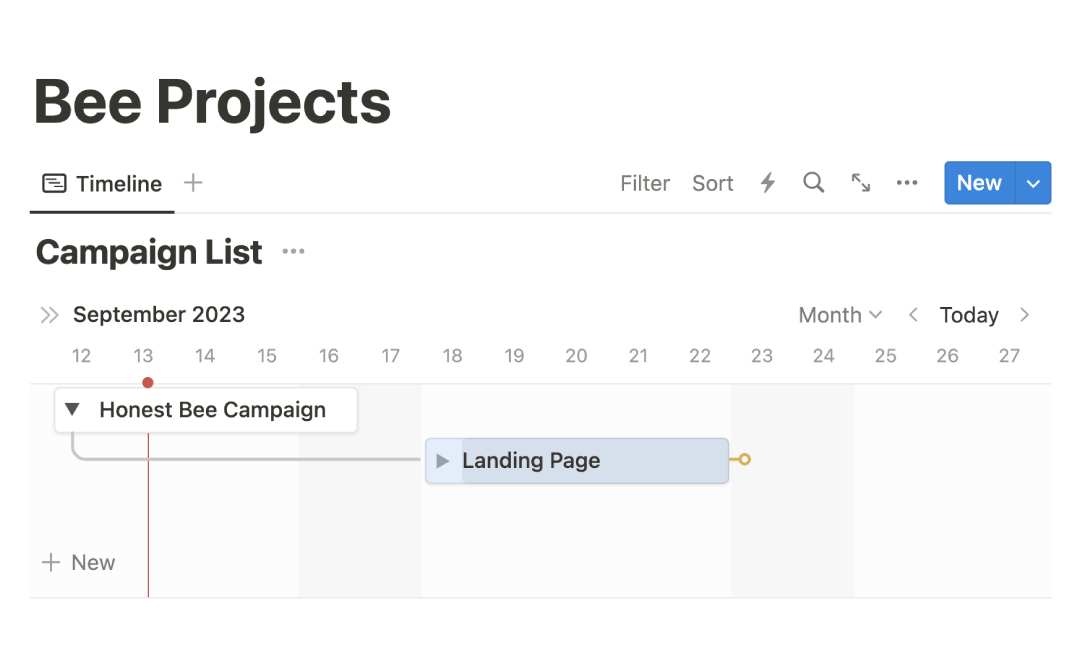Go to the next timeline period arrow
Image resolution: width=1080 pixels, height=648 pixels.
tap(1025, 315)
